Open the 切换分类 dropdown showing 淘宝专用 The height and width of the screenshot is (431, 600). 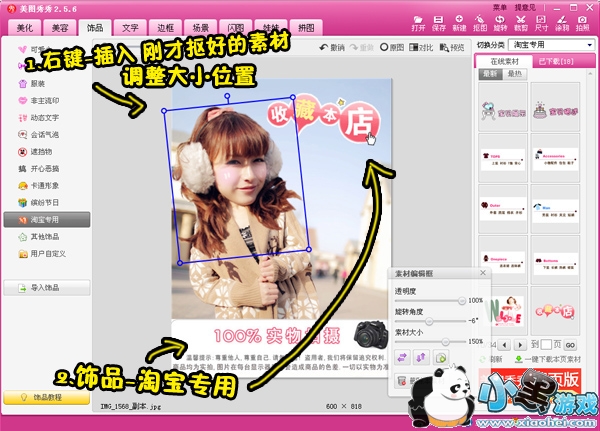[550, 45]
